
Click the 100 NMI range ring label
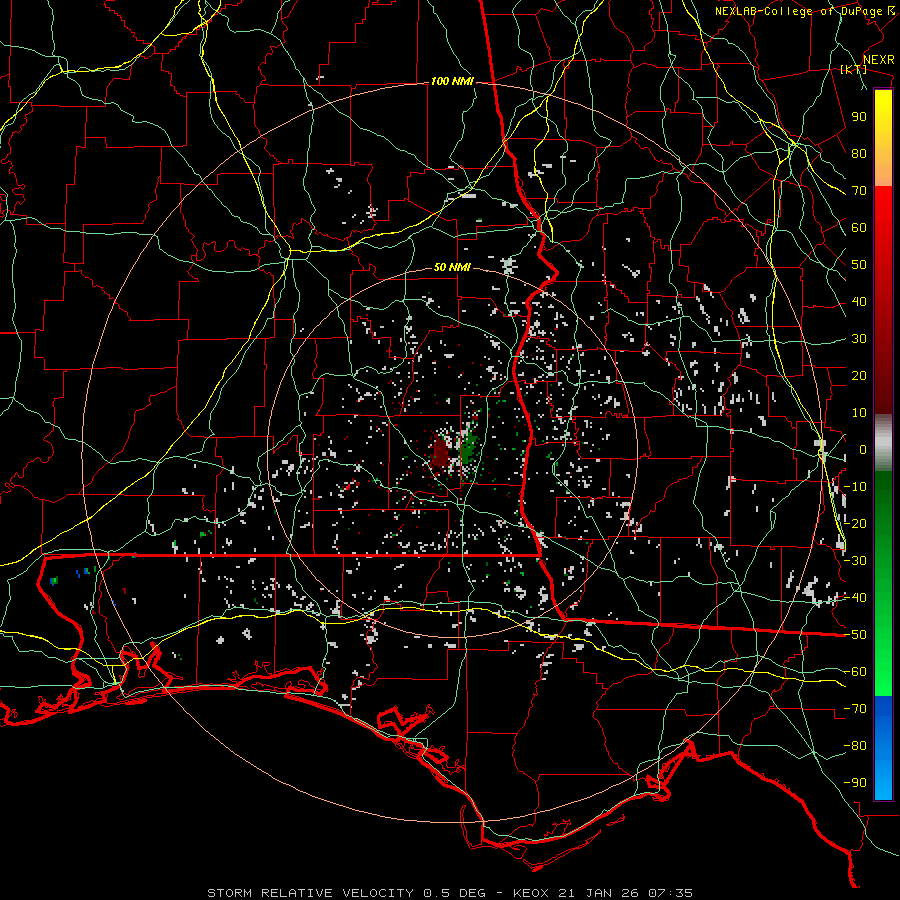pos(452,82)
